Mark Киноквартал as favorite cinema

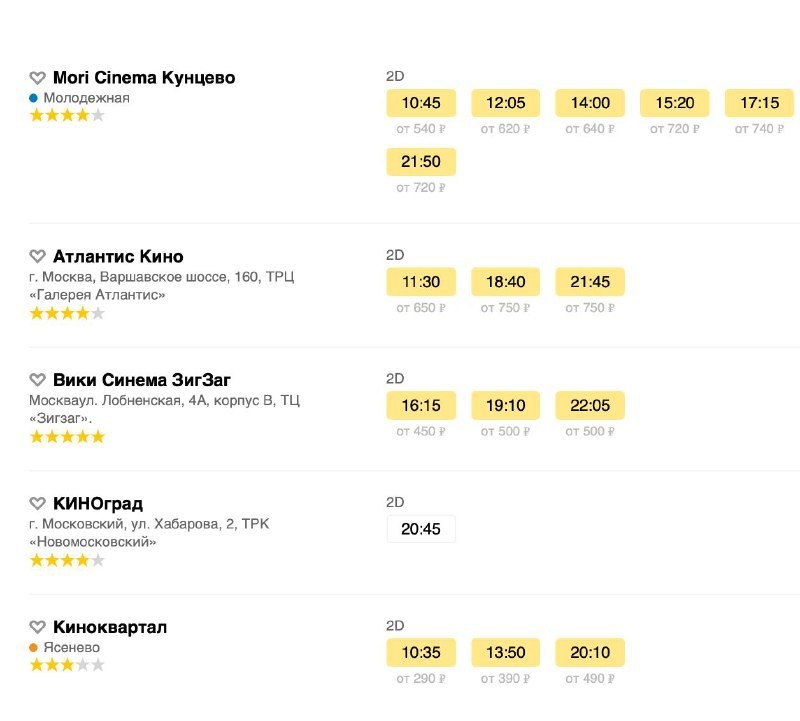pos(37,627)
